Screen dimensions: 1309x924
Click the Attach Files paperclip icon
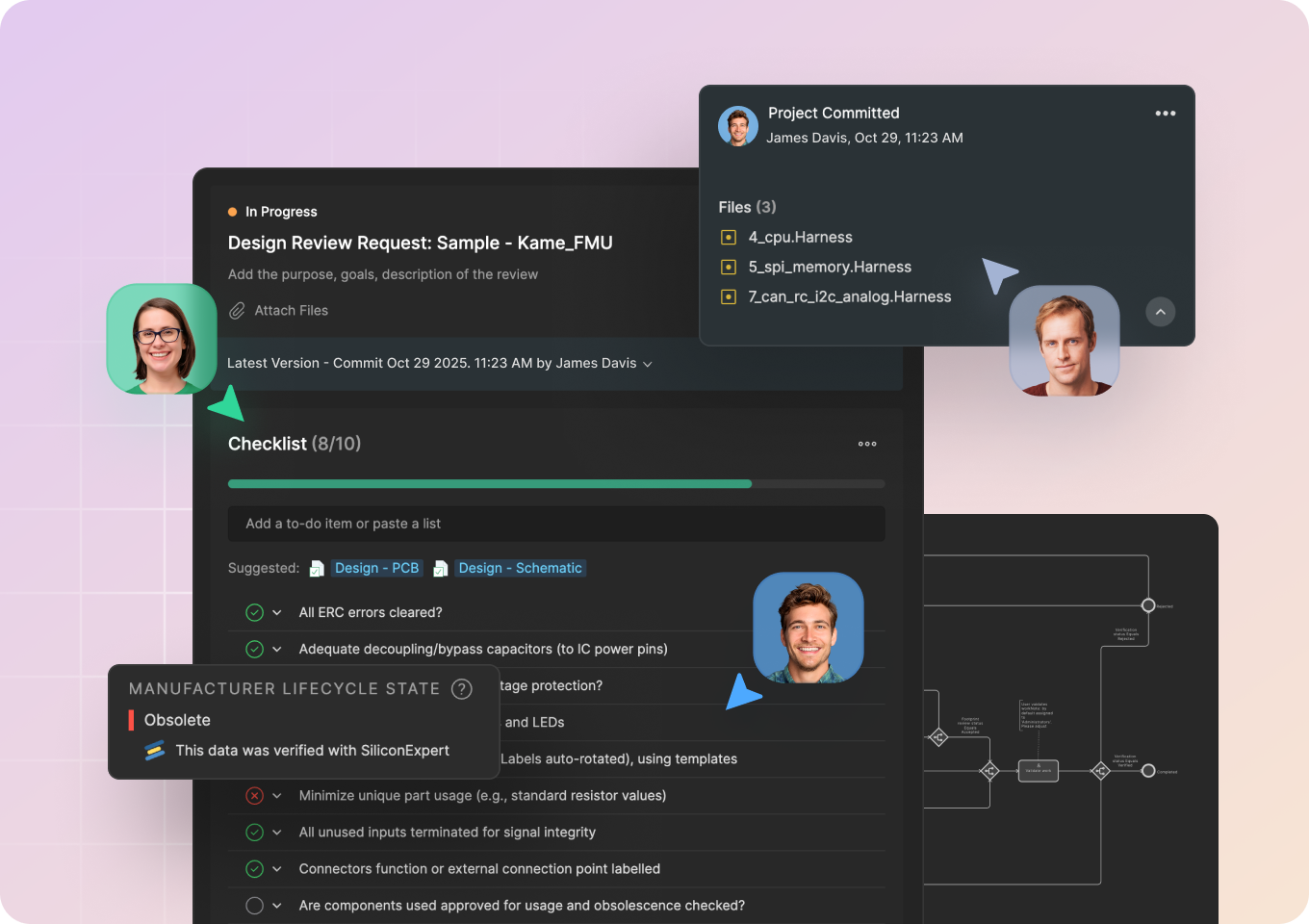coord(237,310)
